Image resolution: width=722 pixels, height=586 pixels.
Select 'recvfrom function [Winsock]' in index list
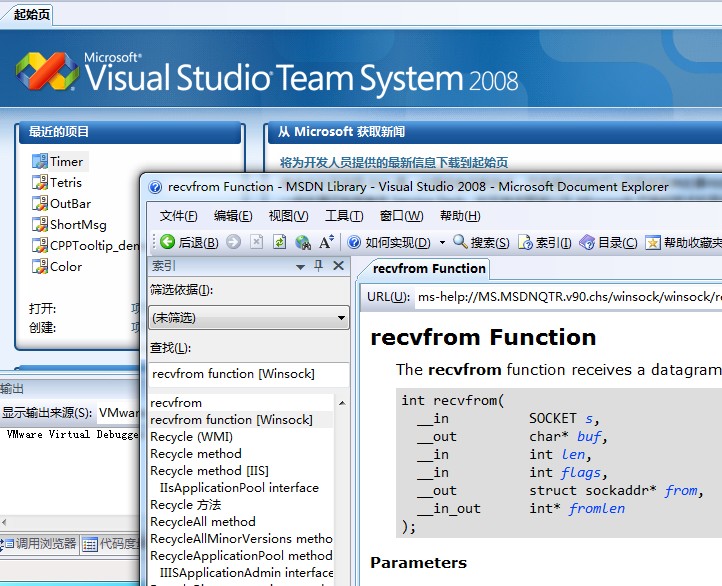(x=231, y=420)
